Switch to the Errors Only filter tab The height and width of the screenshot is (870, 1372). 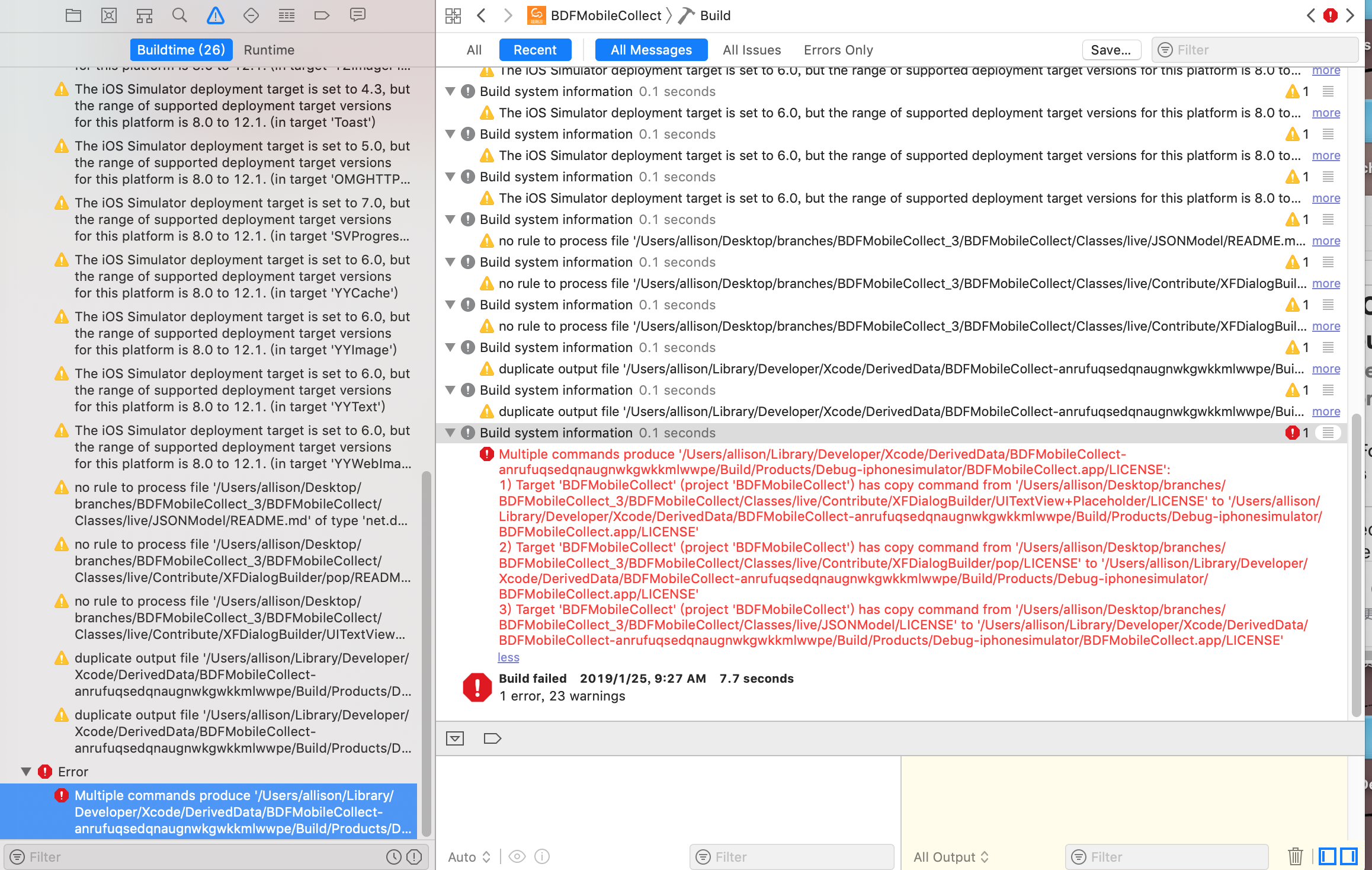[838, 50]
